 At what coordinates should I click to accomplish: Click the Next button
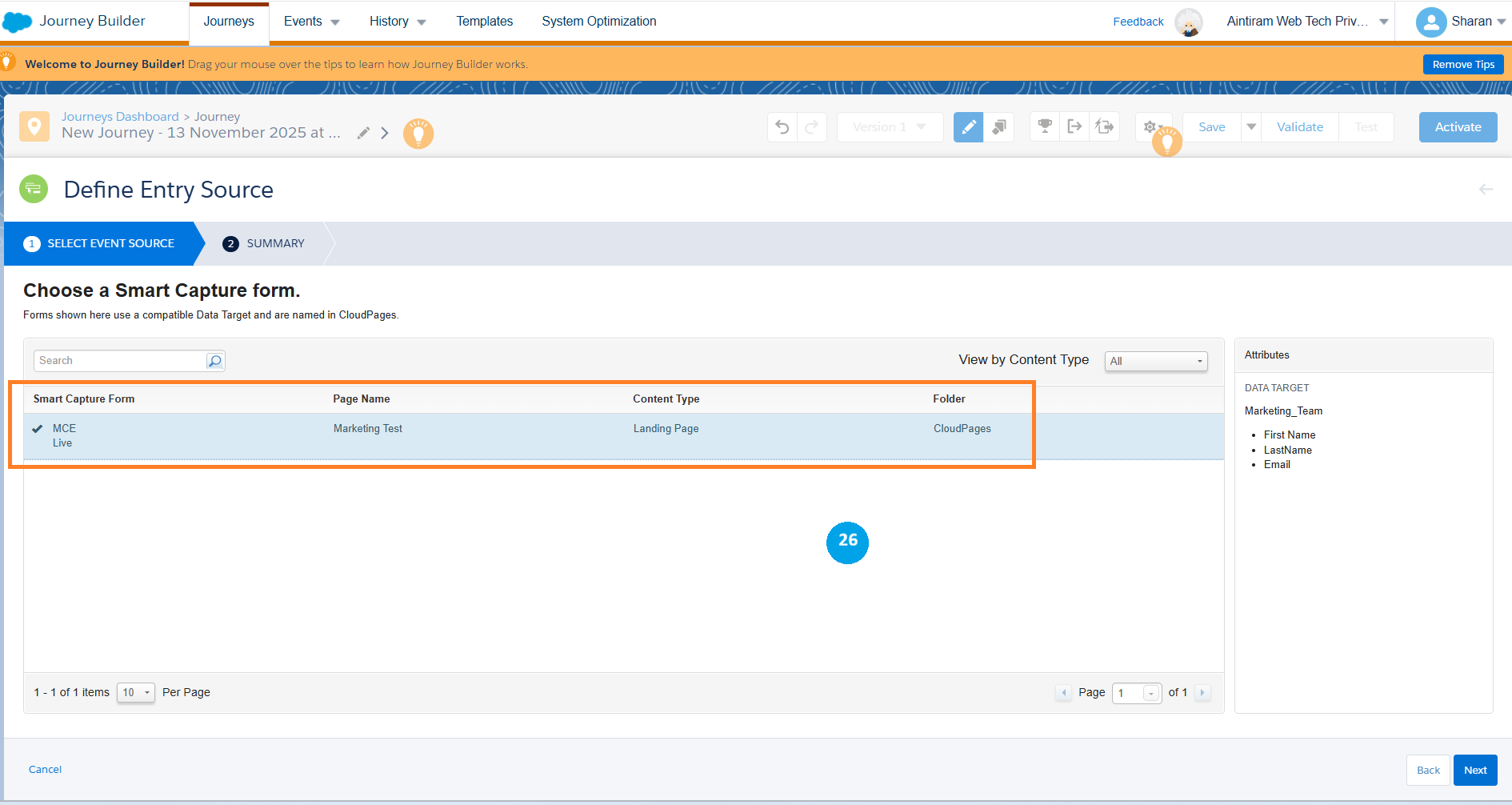pos(1474,770)
